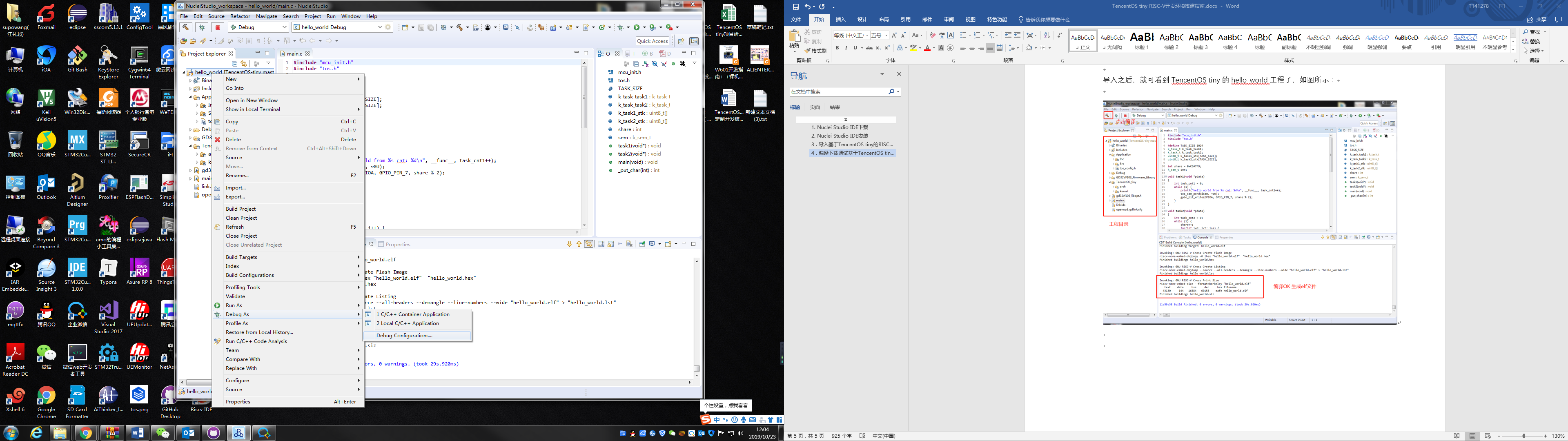This screenshot has height=441, width=1568.
Task: Click Collapse All icon in Project Explorer
Action: (234, 63)
